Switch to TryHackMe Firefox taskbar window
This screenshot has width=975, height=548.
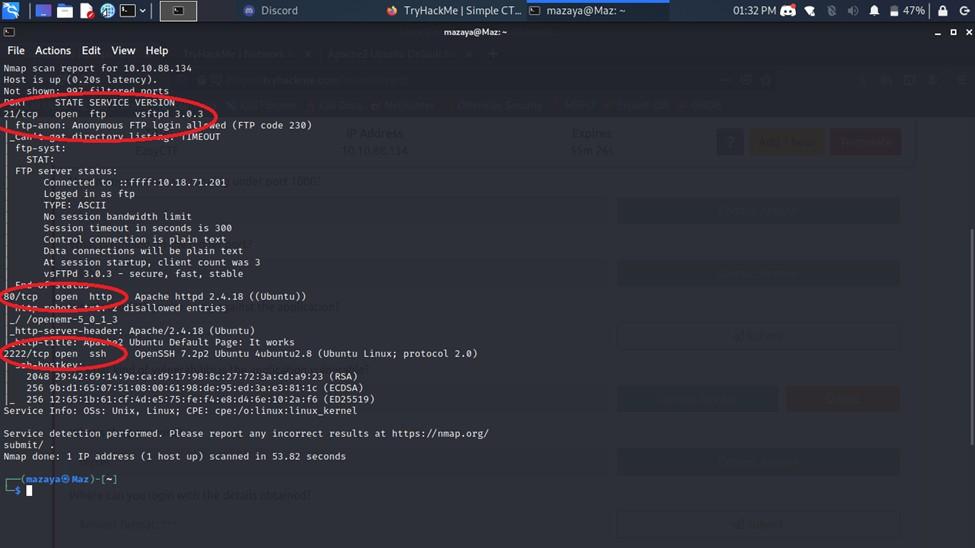tap(453, 11)
